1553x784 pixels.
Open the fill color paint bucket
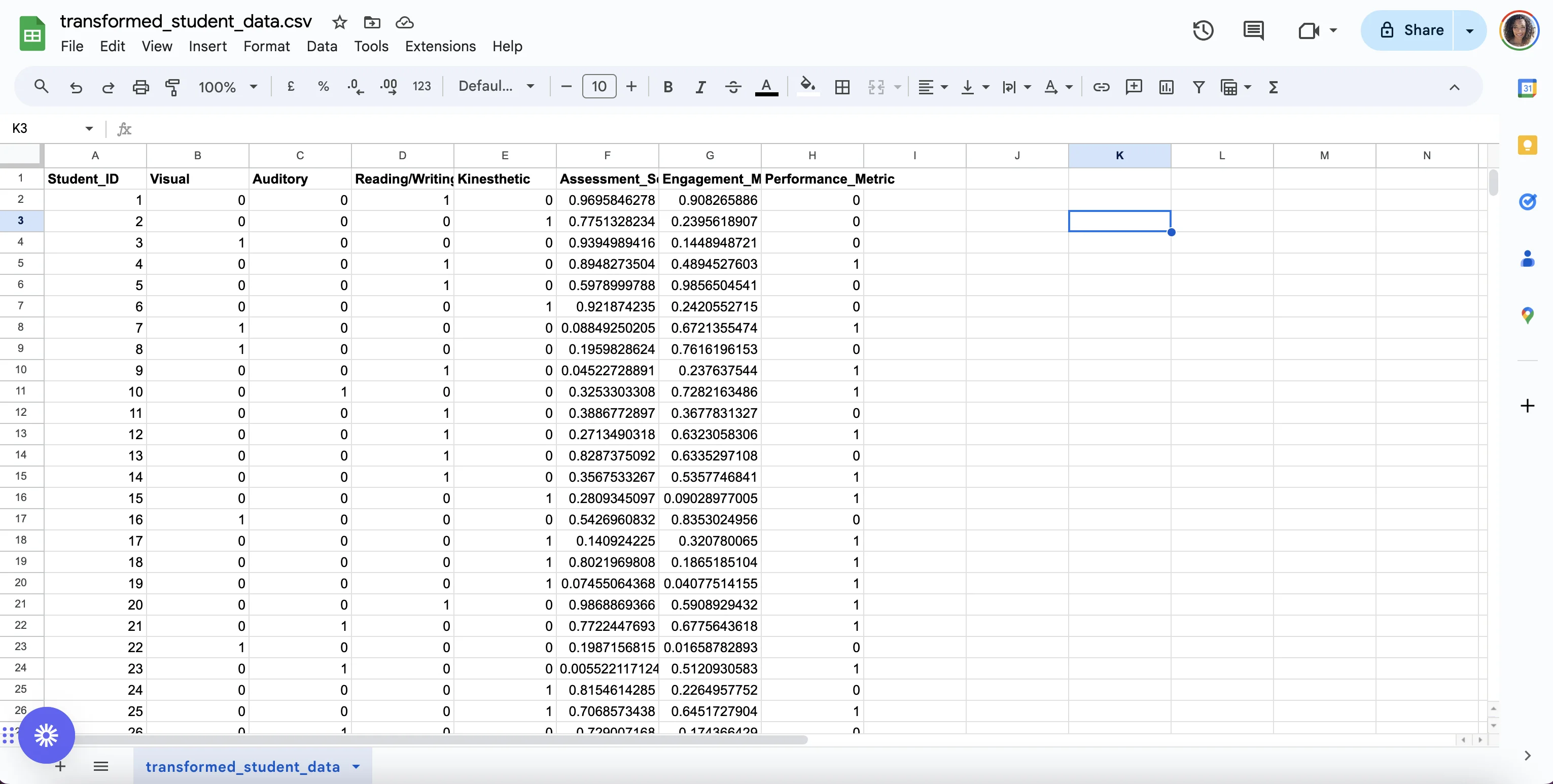pyautogui.click(x=807, y=87)
